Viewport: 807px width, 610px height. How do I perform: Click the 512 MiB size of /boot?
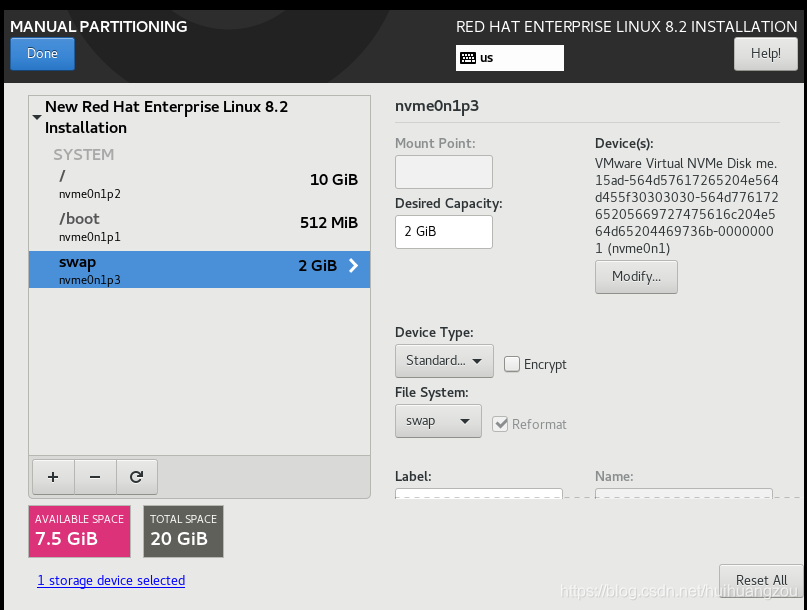[329, 223]
